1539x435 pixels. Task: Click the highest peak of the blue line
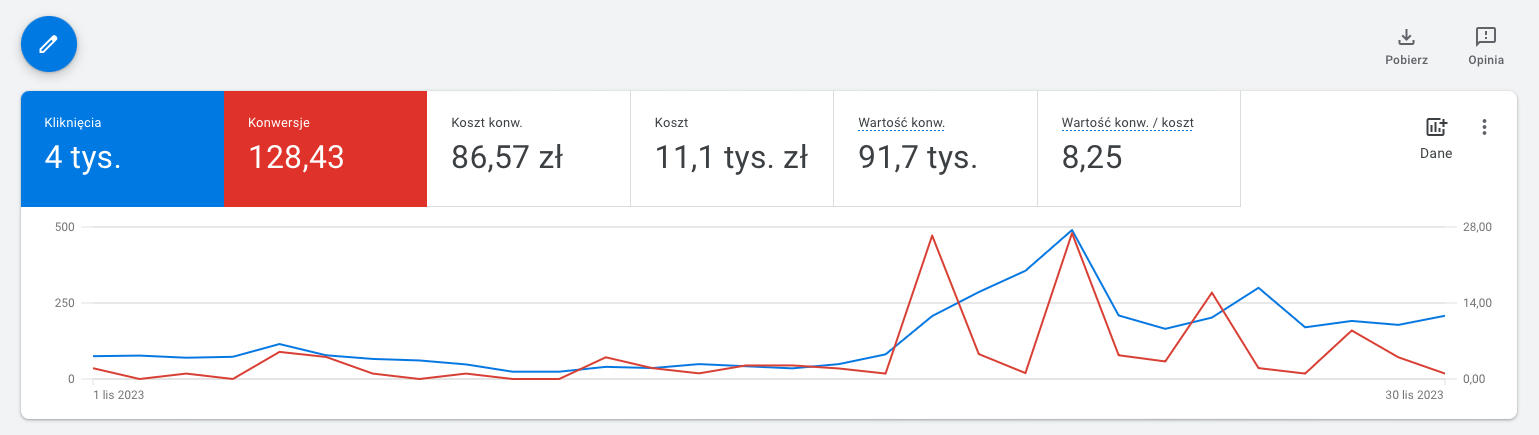coord(1072,230)
